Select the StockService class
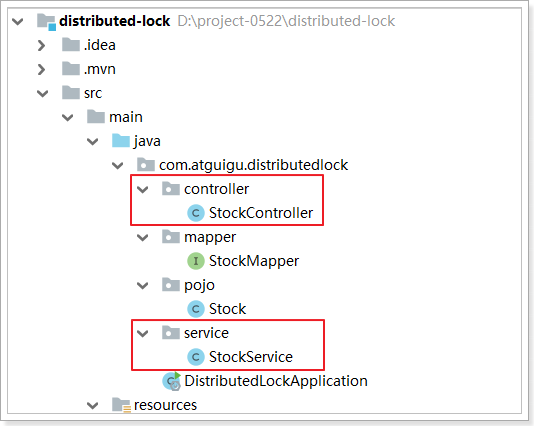 pos(251,357)
